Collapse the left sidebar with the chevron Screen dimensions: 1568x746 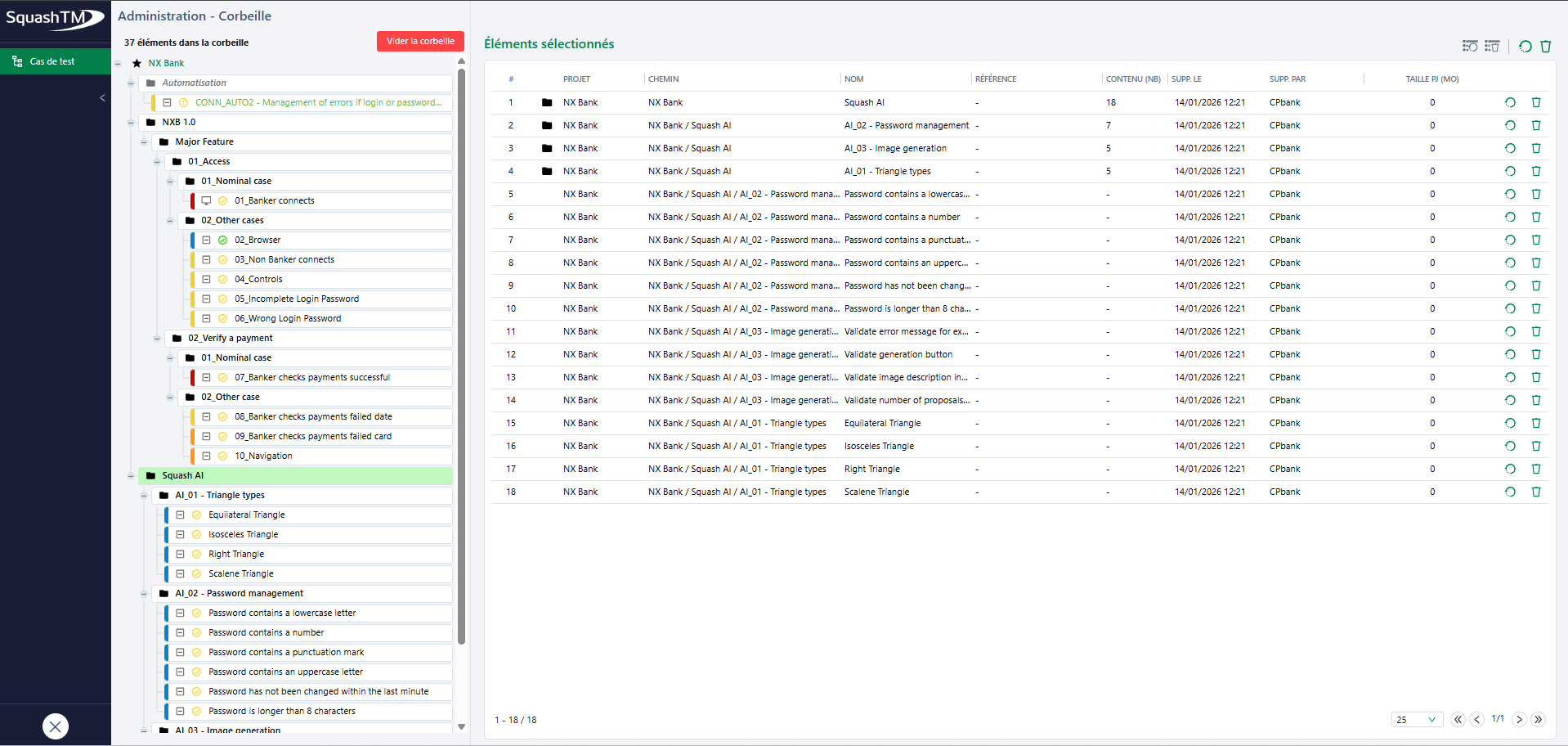[x=102, y=98]
